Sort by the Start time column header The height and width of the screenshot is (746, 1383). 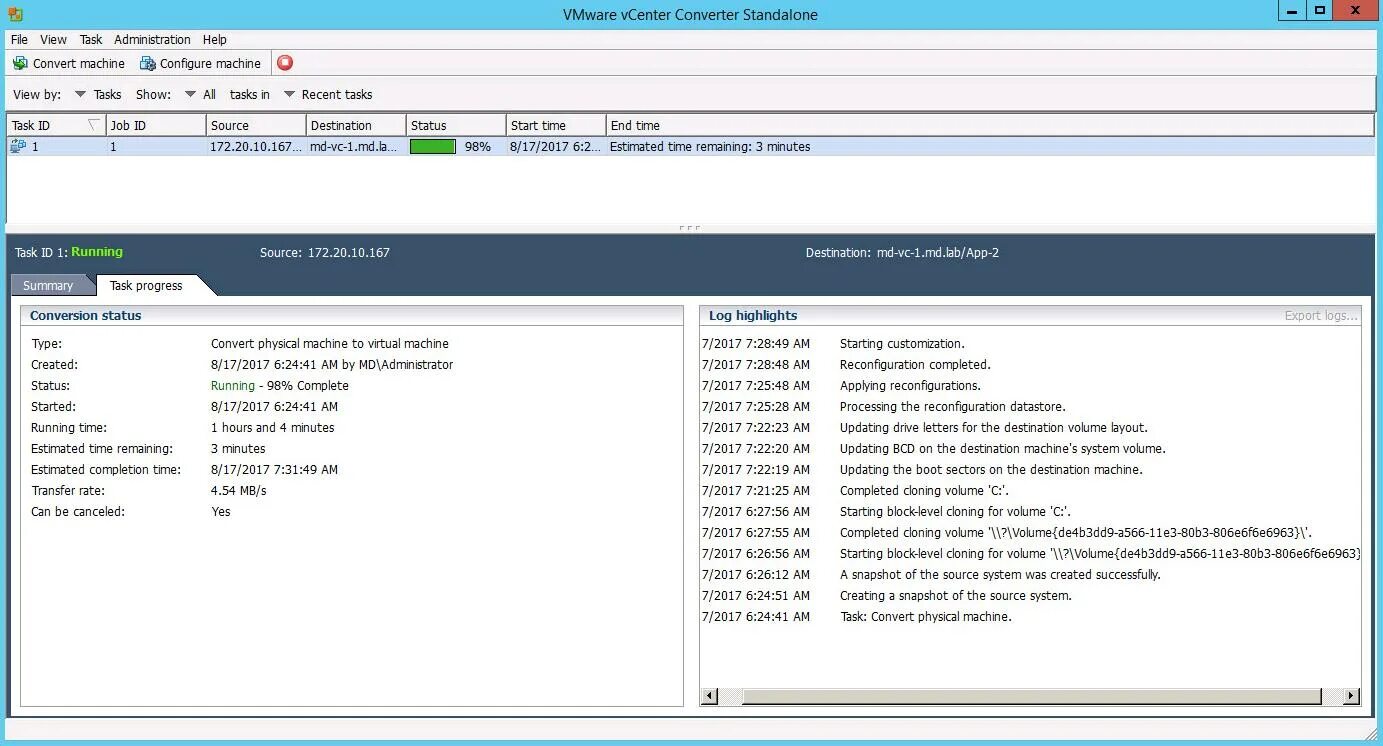pos(556,125)
